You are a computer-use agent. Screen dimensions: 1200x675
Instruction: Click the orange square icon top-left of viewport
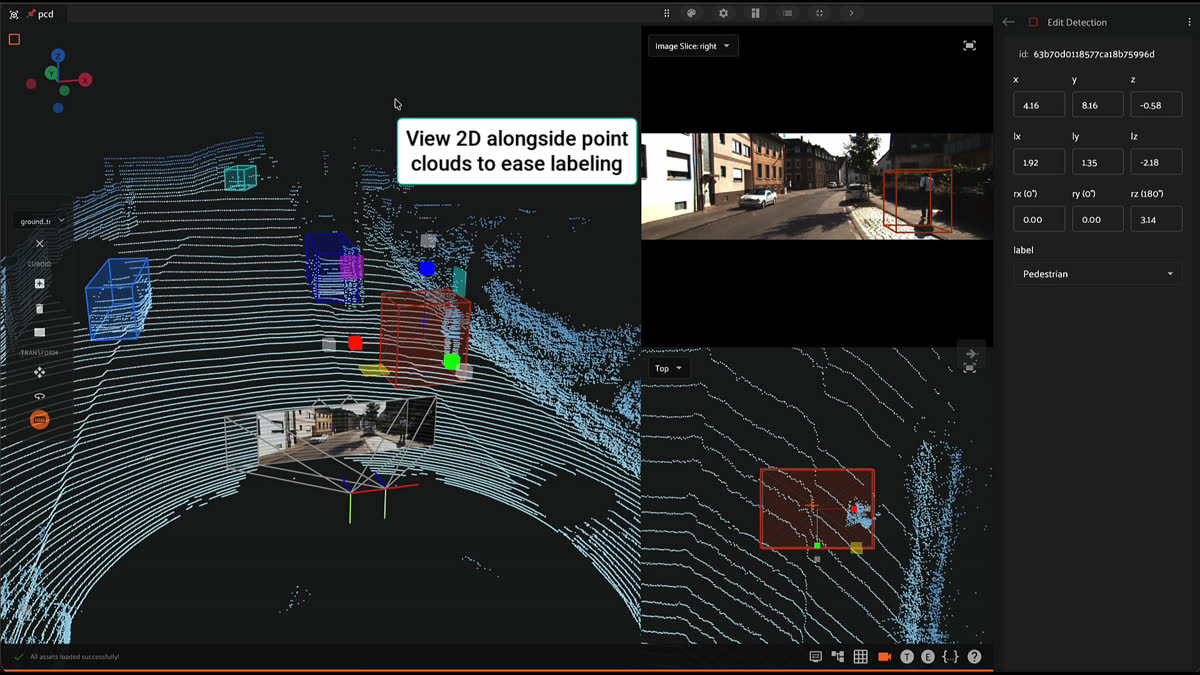(14, 40)
